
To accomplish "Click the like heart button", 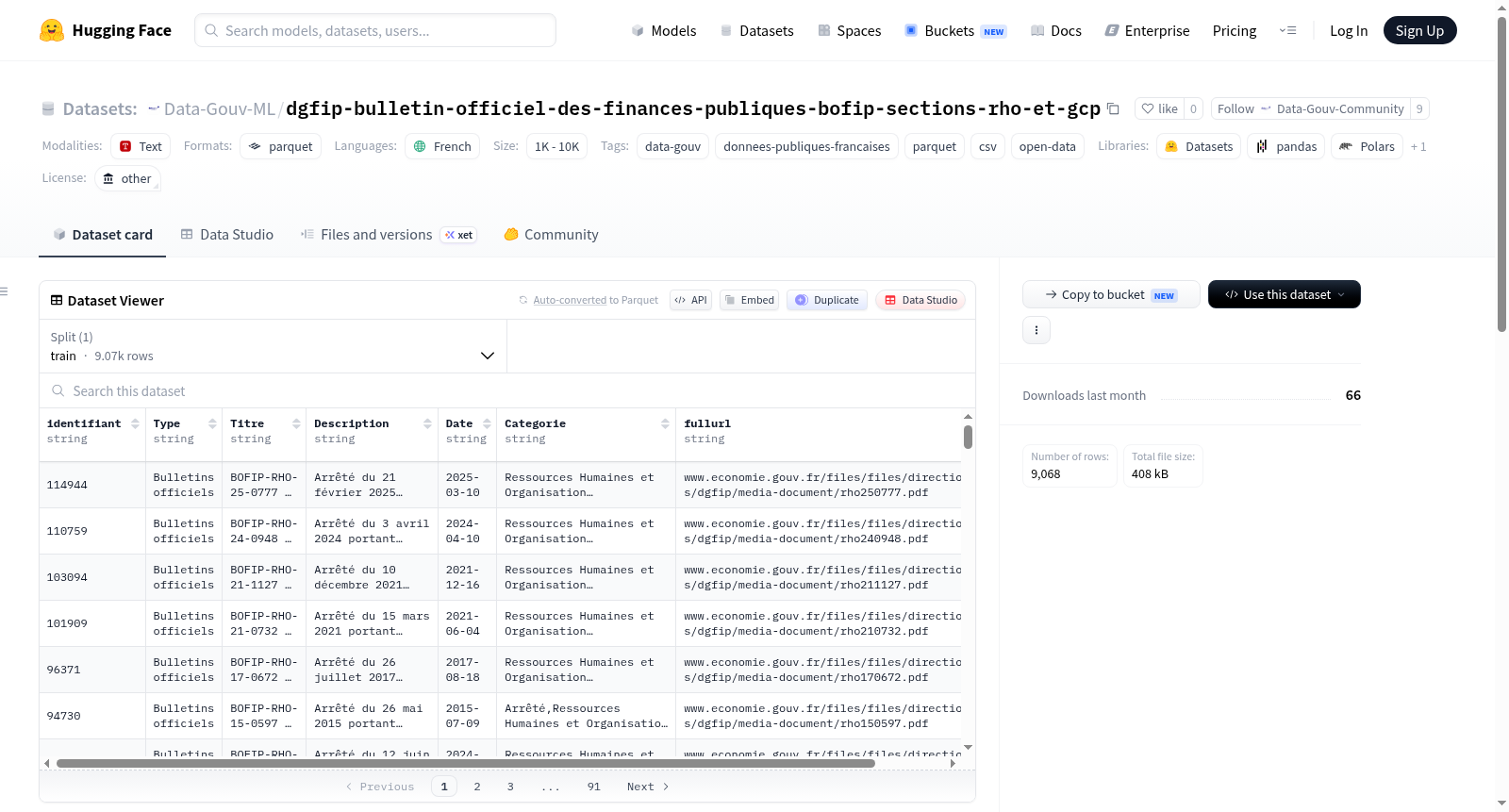I will pyautogui.click(x=1159, y=108).
